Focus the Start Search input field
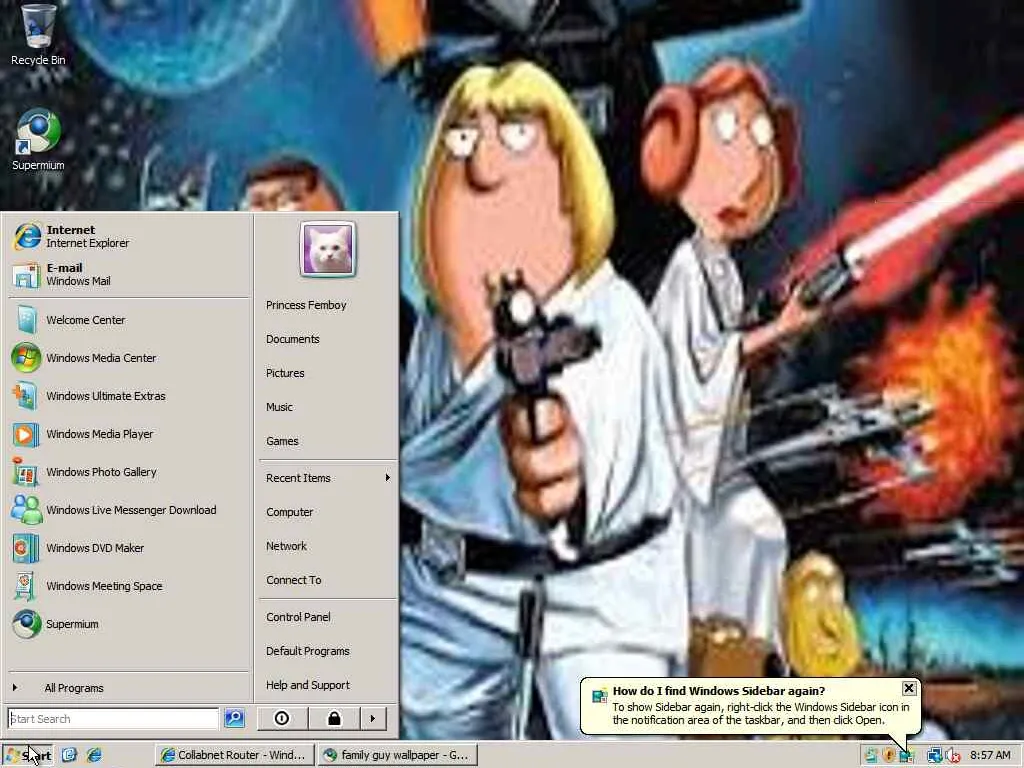This screenshot has height=768, width=1024. point(113,718)
